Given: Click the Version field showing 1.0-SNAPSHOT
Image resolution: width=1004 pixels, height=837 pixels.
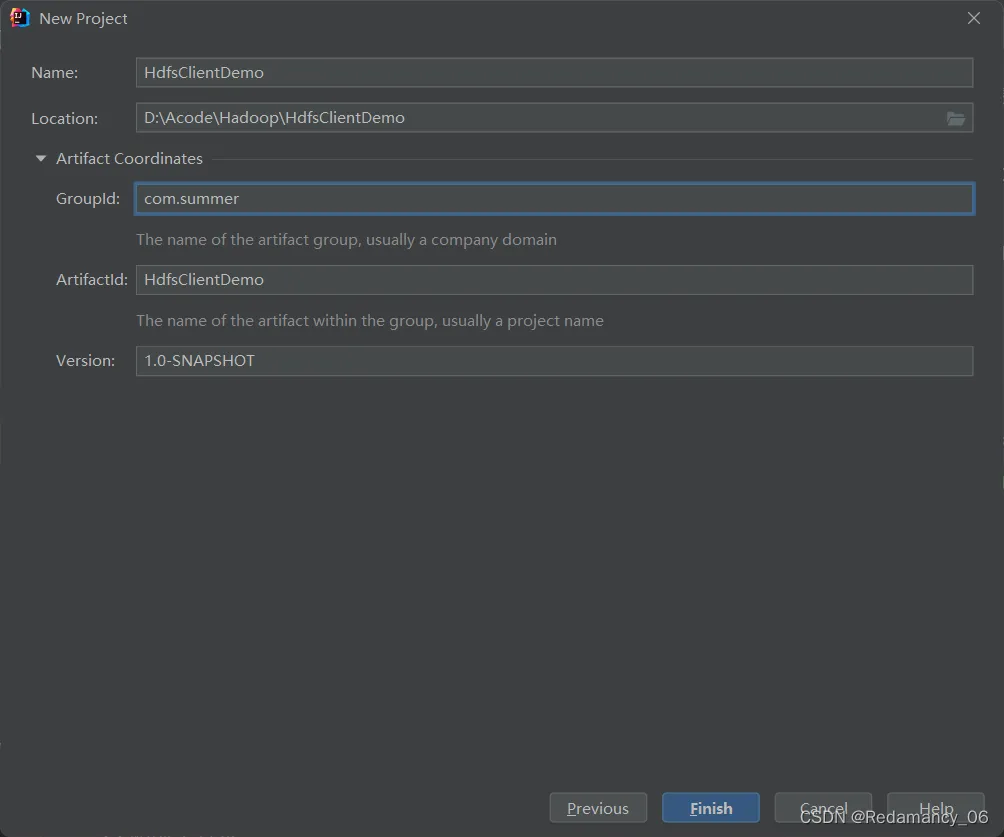Looking at the screenshot, I should 553,361.
